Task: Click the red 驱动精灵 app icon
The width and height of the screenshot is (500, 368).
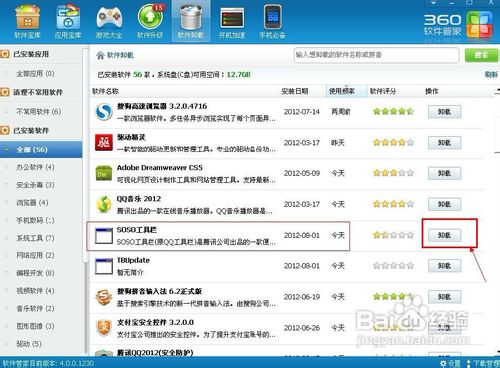Action: tap(104, 143)
